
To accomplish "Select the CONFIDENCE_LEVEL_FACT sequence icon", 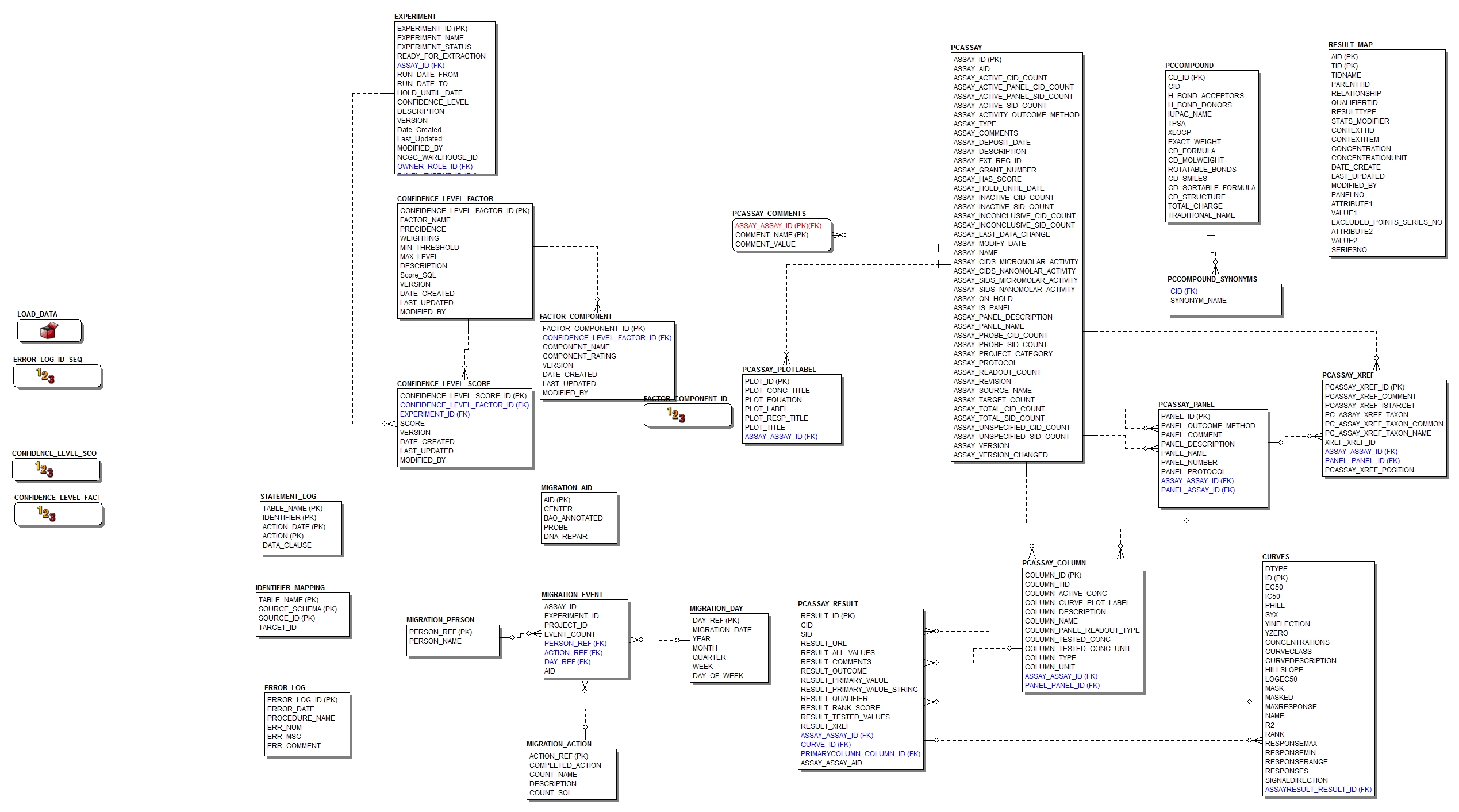I will tap(46, 513).
